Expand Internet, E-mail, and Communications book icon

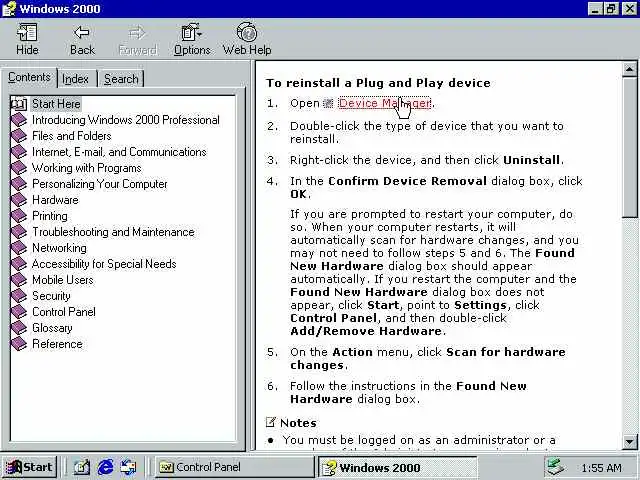click(x=18, y=152)
